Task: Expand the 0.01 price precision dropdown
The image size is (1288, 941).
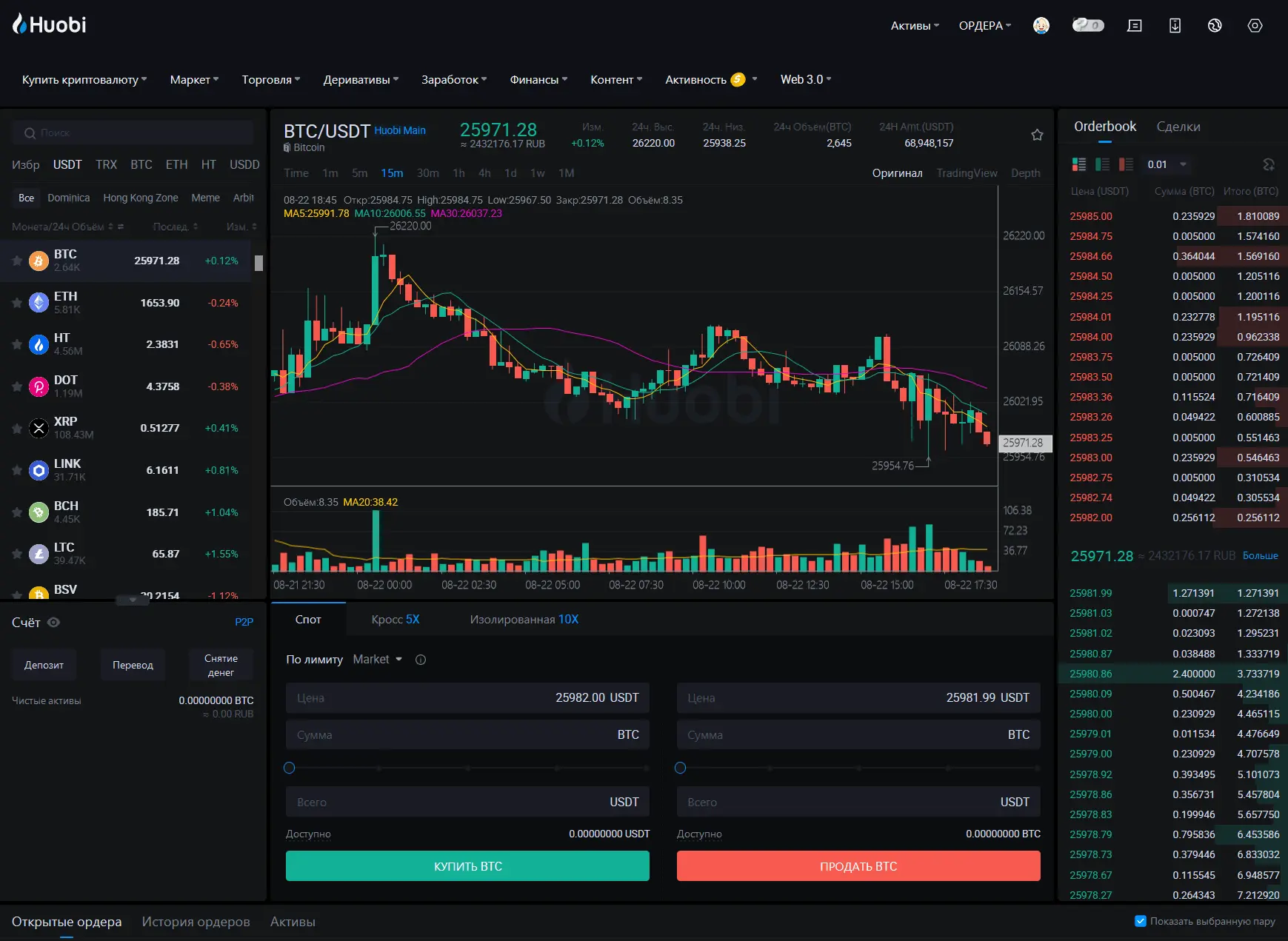Action: point(1167,164)
